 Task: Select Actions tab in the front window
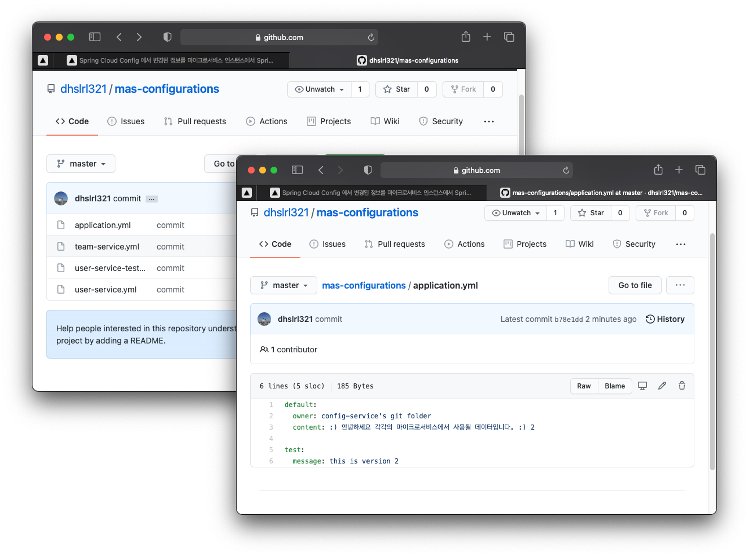[x=464, y=244]
